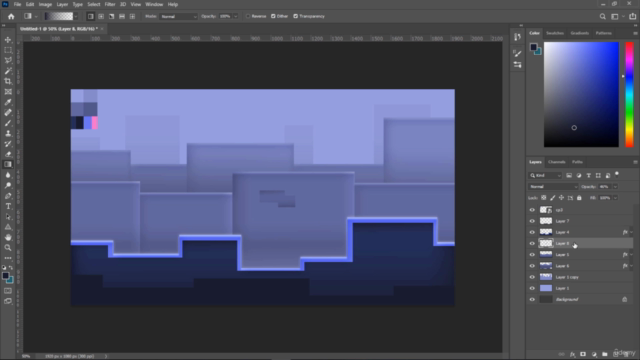Select the Gradient tool in the toolbox
The image size is (640, 360).
point(8,164)
